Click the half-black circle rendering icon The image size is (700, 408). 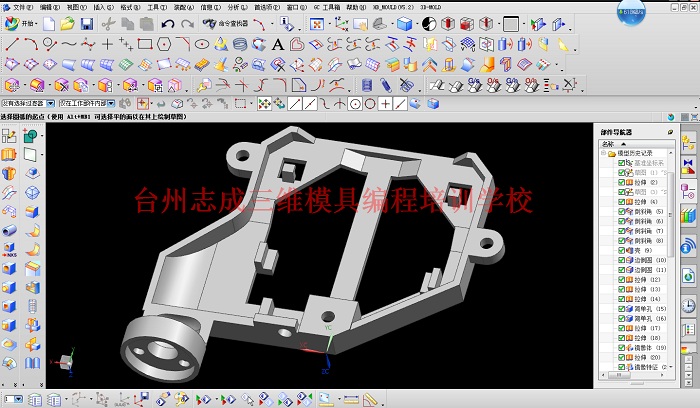[429, 24]
